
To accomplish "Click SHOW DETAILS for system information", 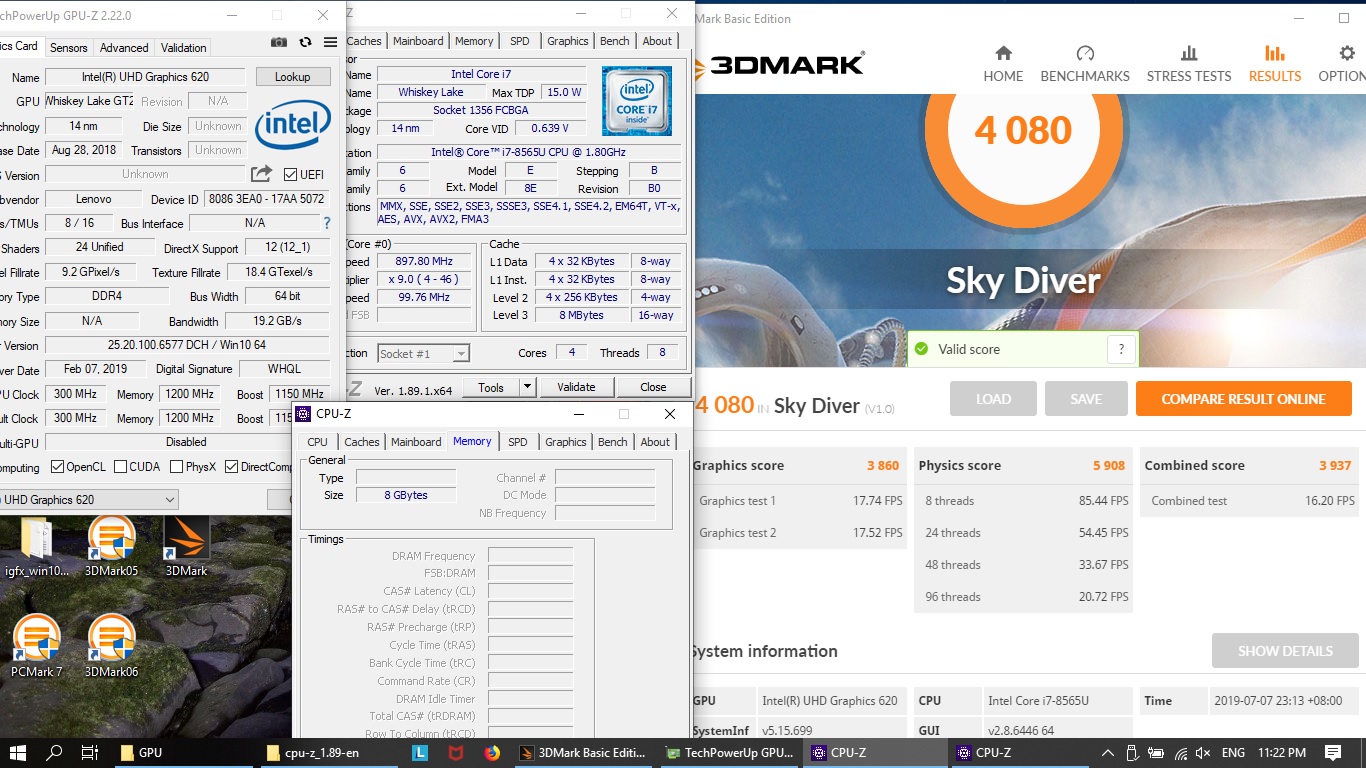I will pyautogui.click(x=1285, y=651).
